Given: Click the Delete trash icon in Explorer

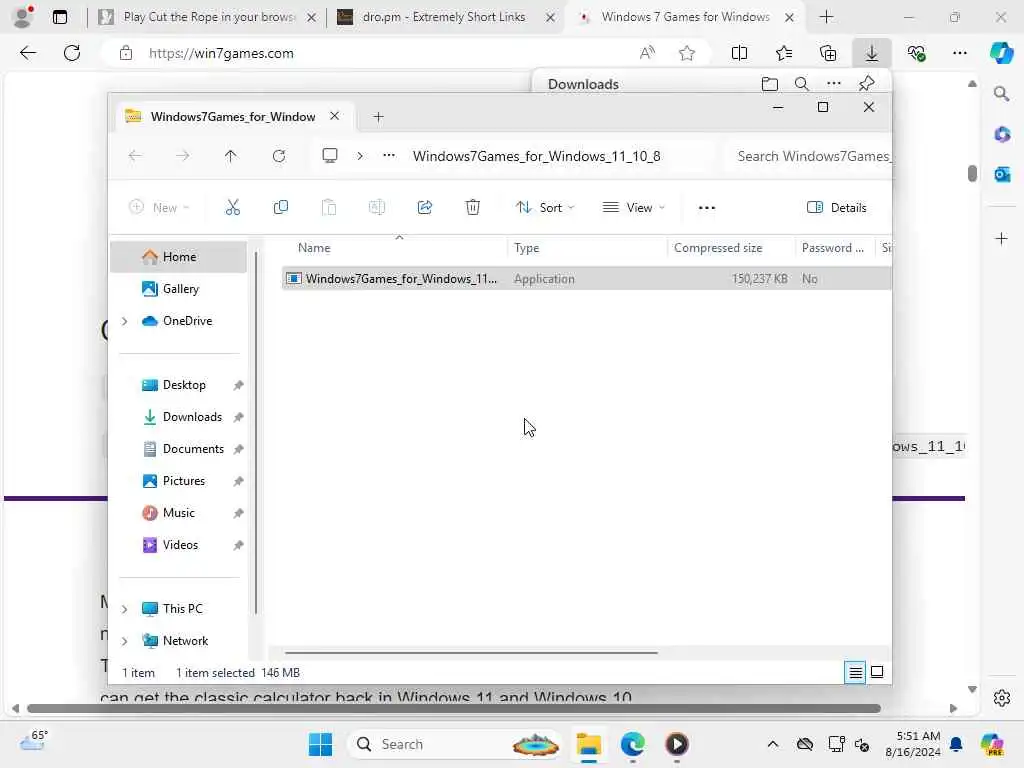Looking at the screenshot, I should pos(473,208).
